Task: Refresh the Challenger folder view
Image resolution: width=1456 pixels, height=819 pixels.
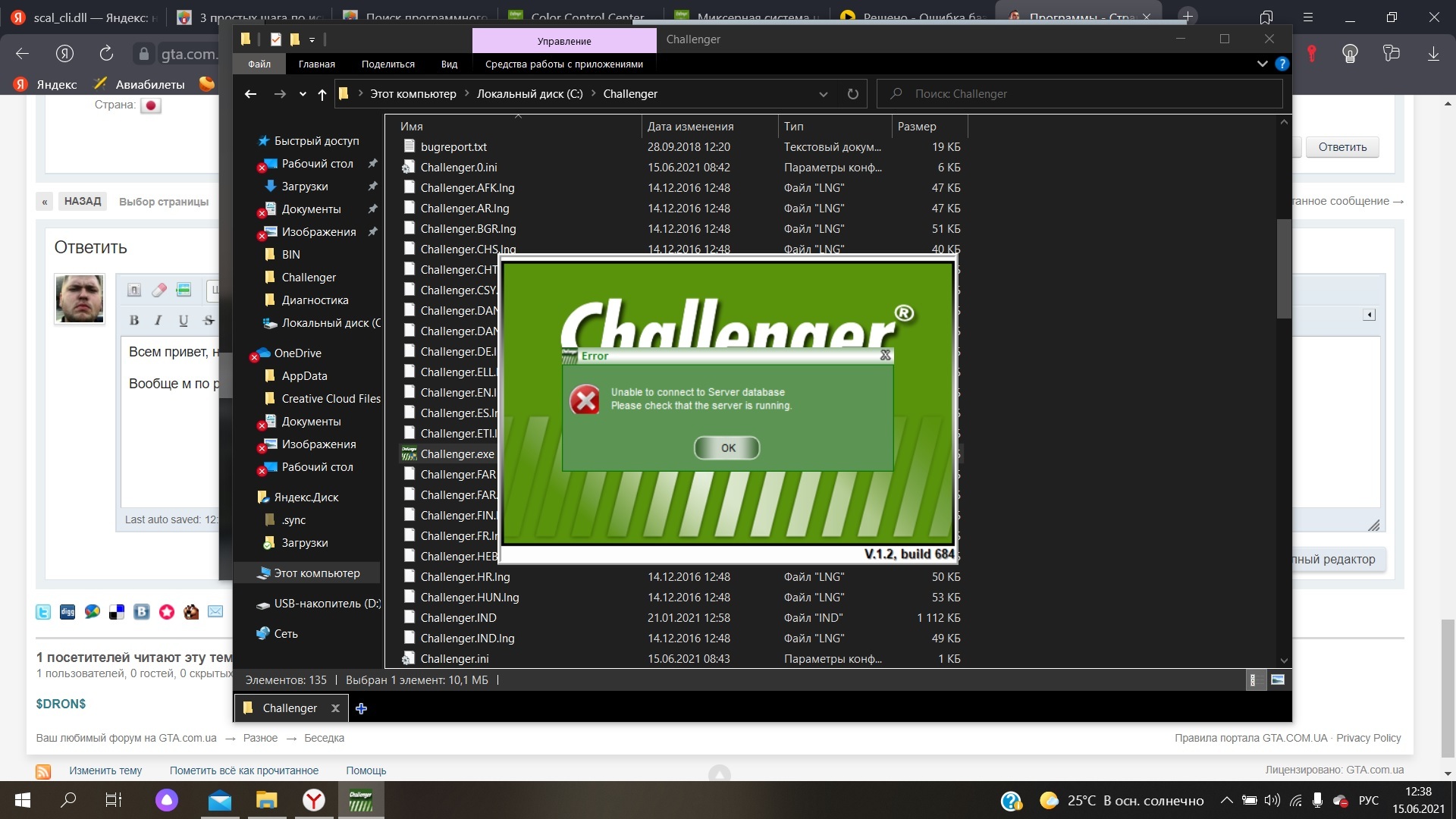Action: click(x=852, y=94)
